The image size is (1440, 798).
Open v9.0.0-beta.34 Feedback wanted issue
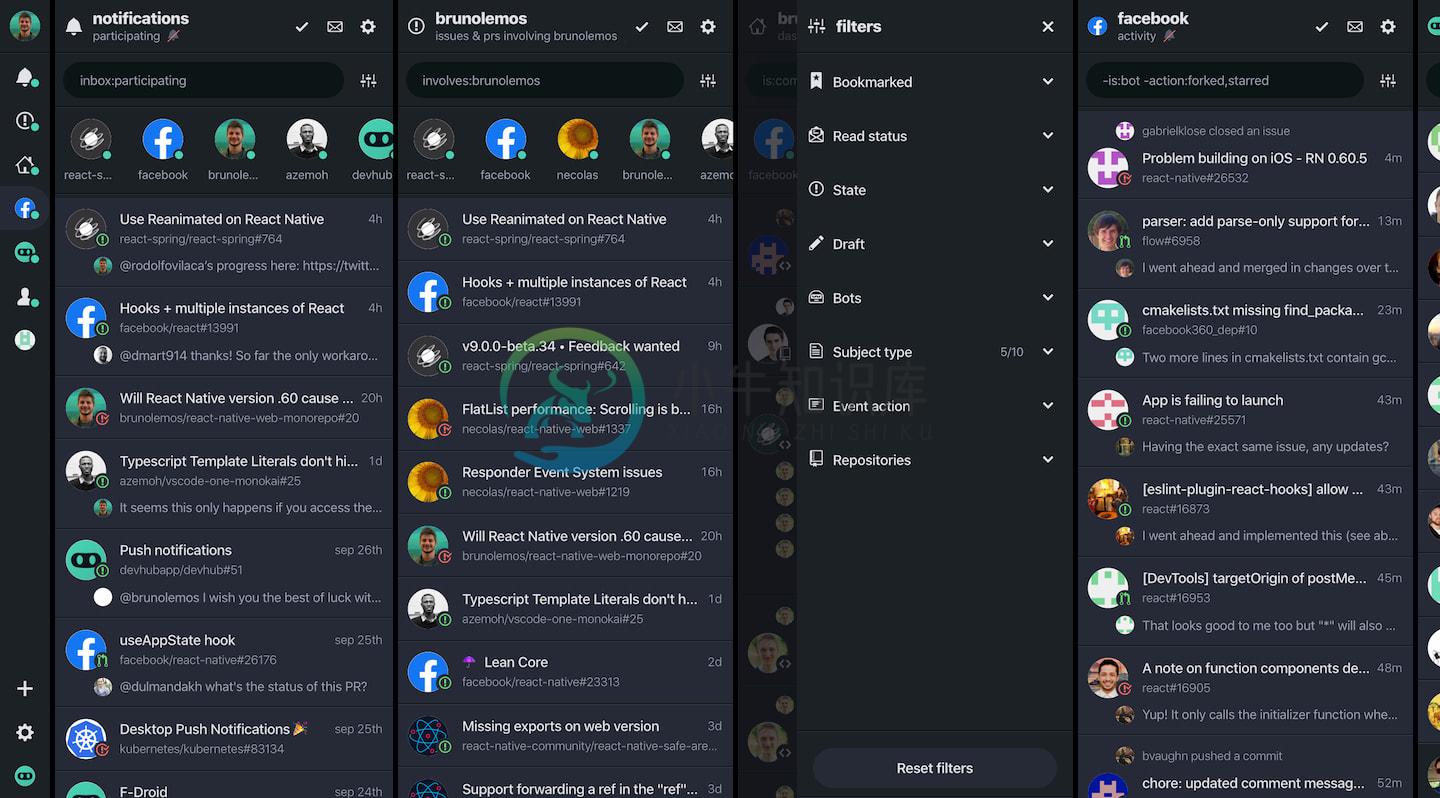click(566, 356)
